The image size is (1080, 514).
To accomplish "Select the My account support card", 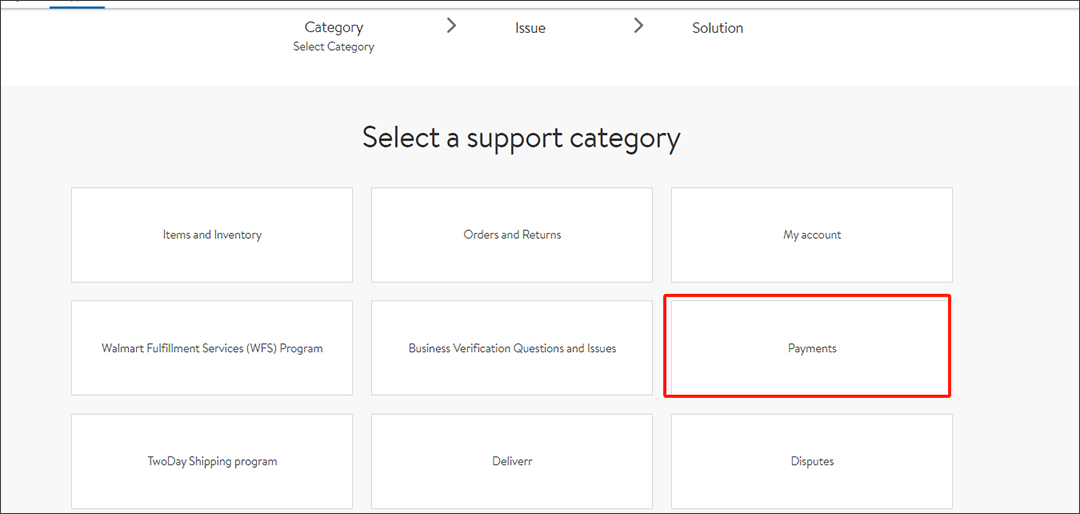I will click(811, 235).
